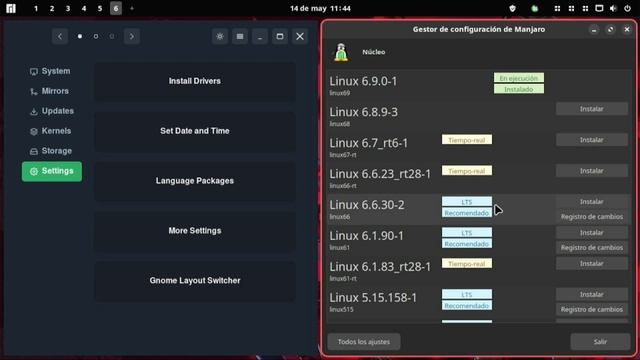Screen dimensions: 640x360
Task: Open Language Packages
Action: (x=195, y=181)
